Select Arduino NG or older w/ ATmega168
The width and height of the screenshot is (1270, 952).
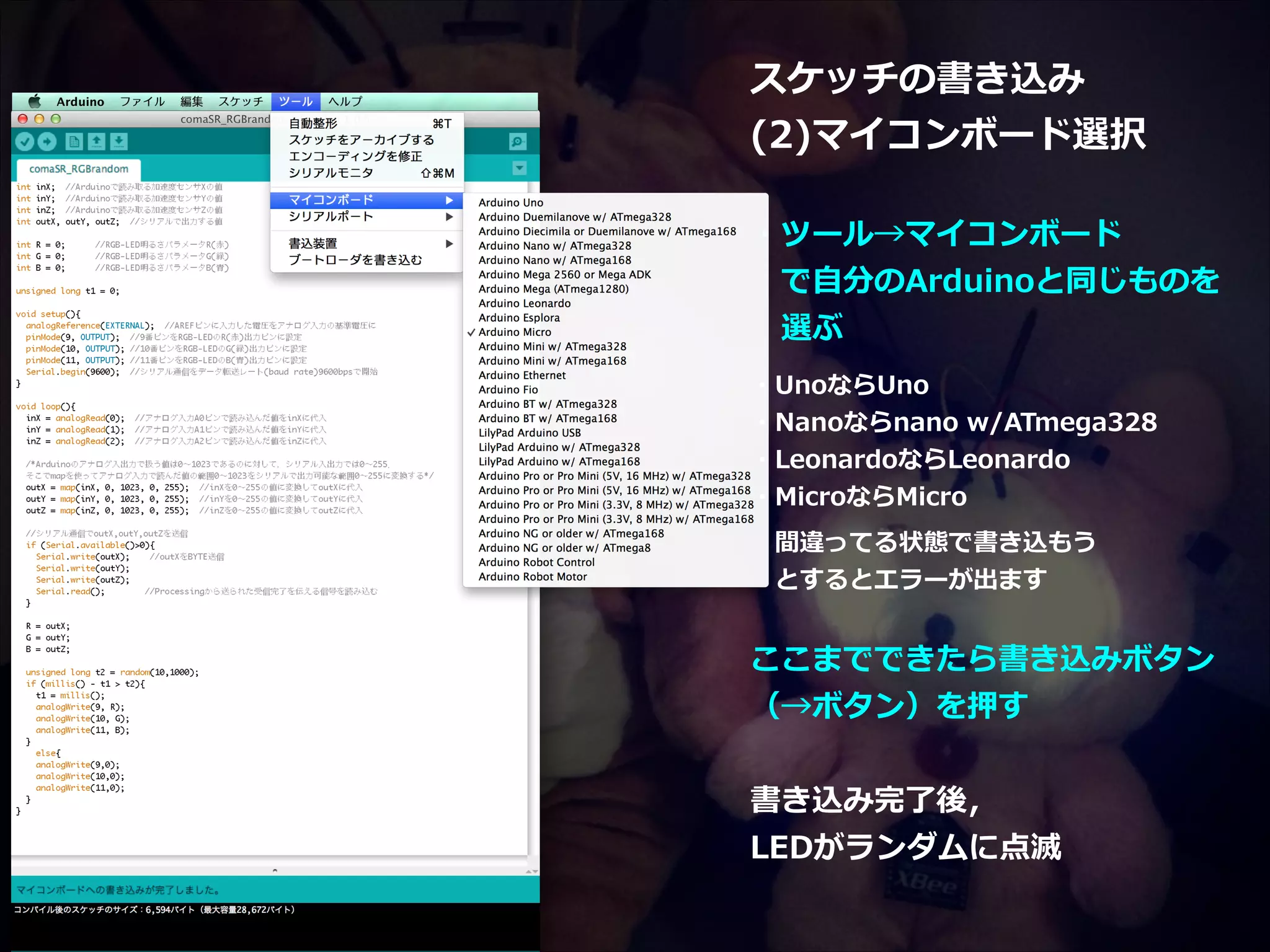point(616,534)
